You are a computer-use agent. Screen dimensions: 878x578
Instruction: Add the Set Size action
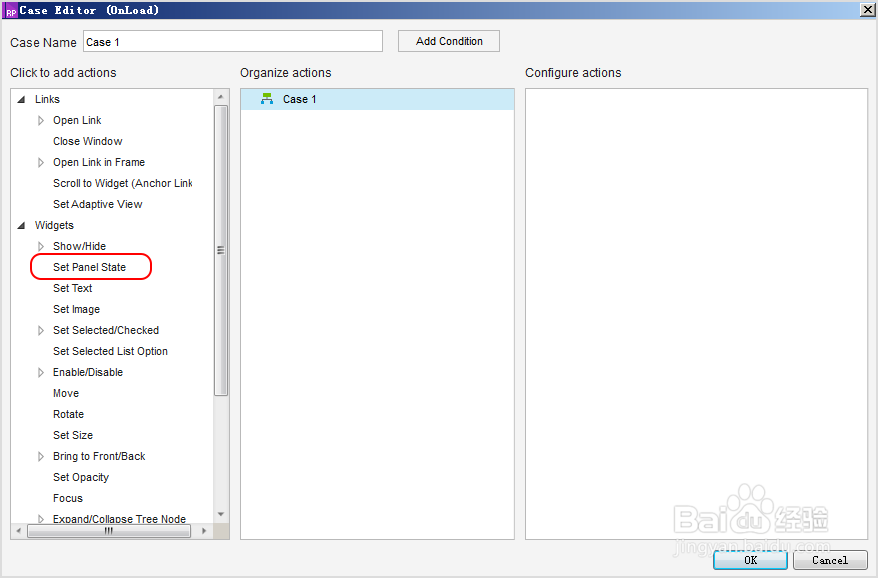pos(73,435)
